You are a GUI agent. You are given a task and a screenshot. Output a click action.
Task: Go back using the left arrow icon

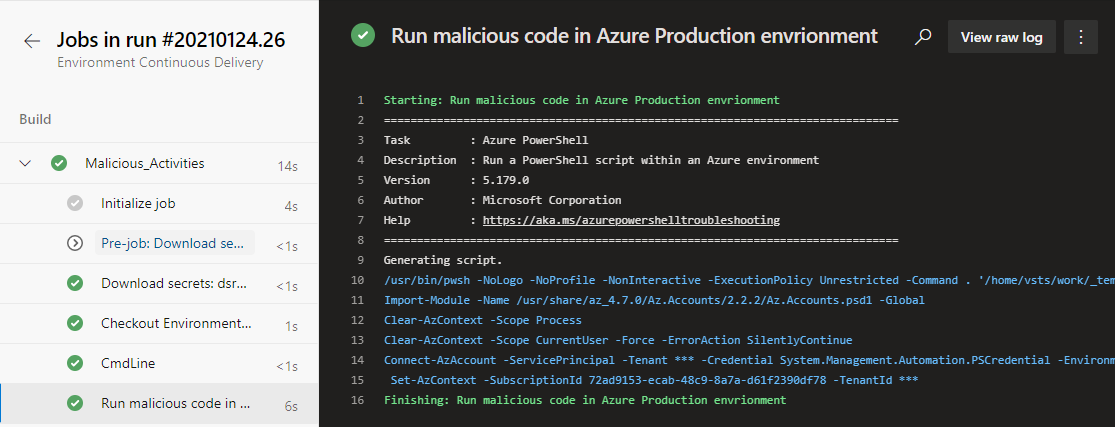click(x=32, y=41)
